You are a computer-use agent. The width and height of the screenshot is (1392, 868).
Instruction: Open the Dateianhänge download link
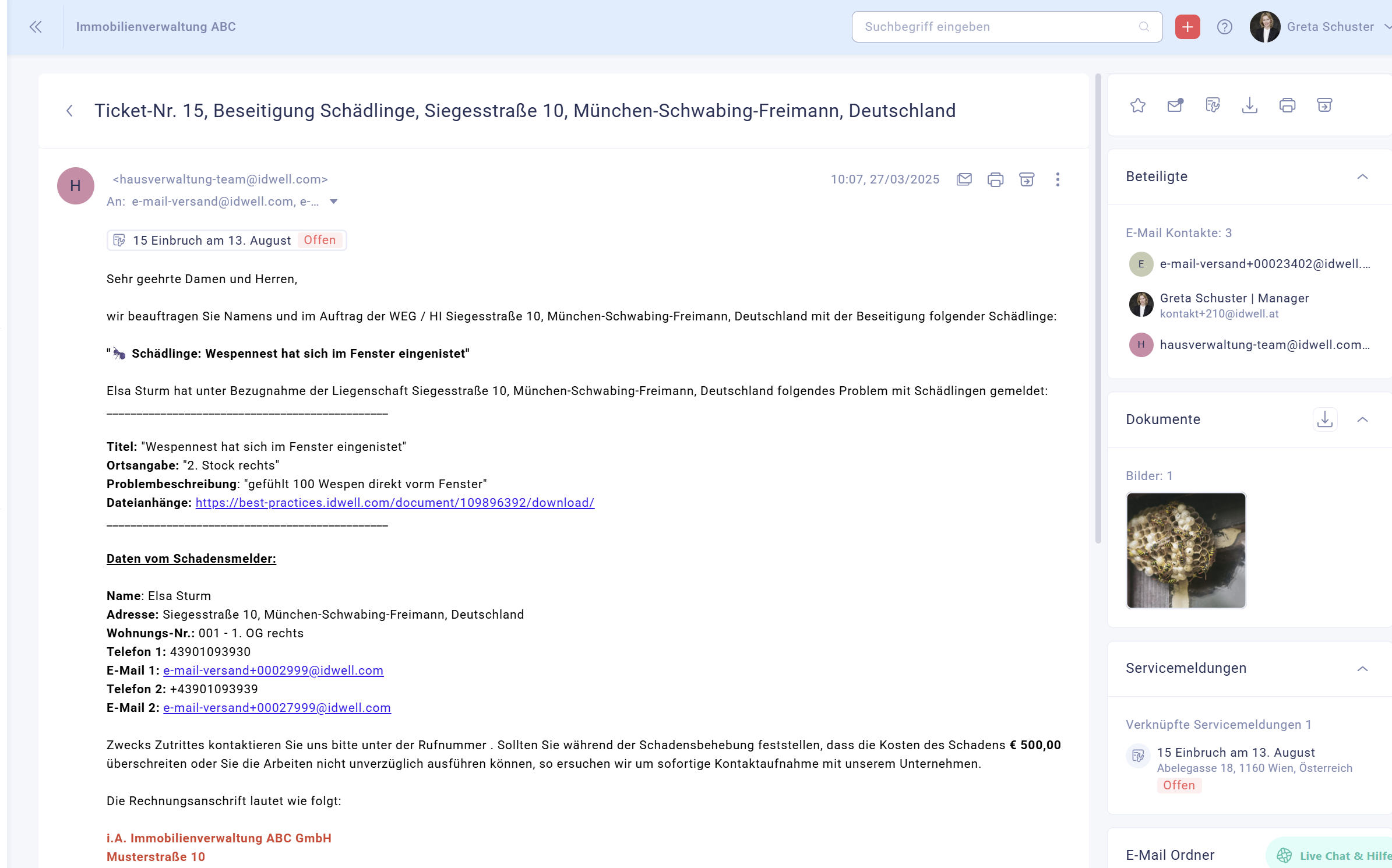pyautogui.click(x=394, y=503)
